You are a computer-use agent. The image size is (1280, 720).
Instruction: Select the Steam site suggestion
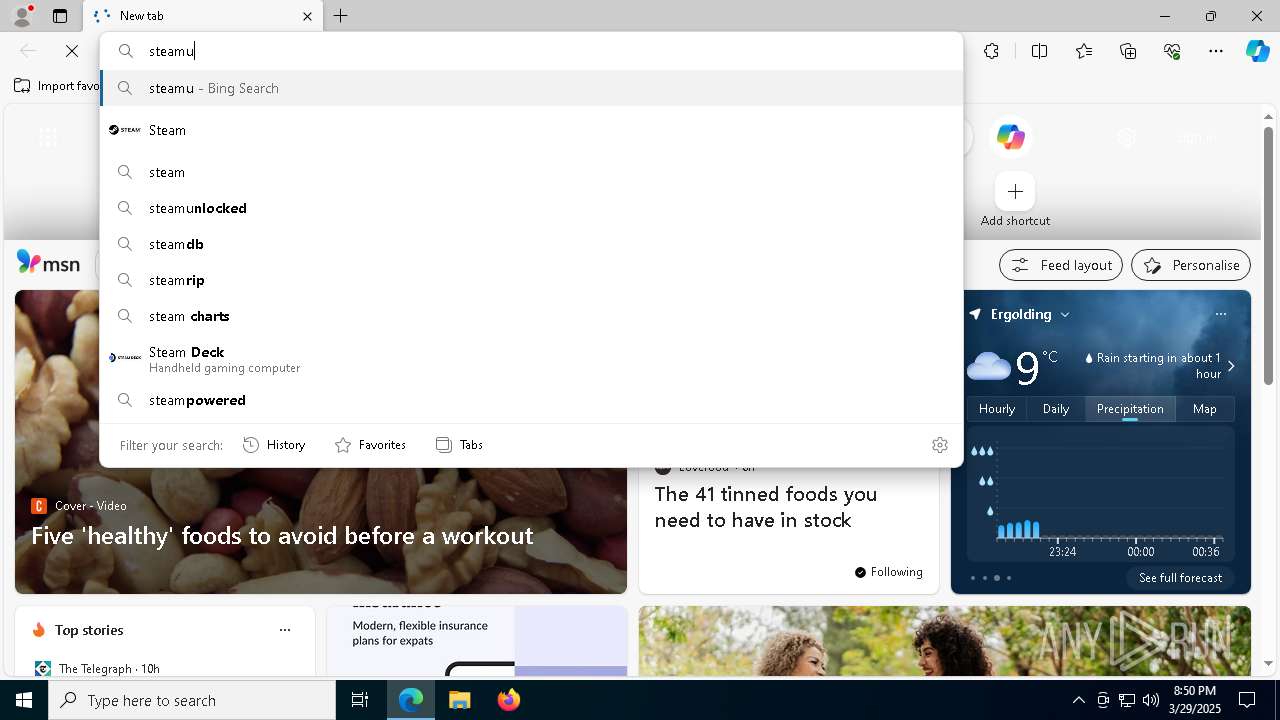(531, 130)
